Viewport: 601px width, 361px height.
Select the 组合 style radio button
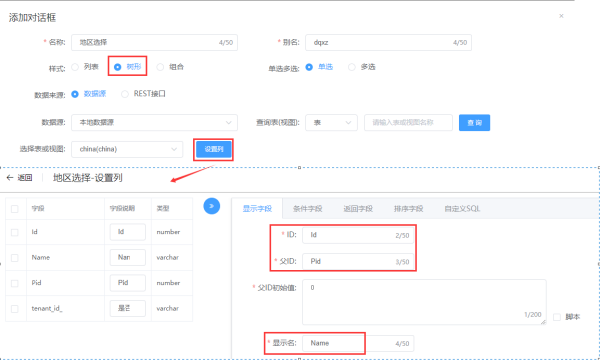(160, 67)
